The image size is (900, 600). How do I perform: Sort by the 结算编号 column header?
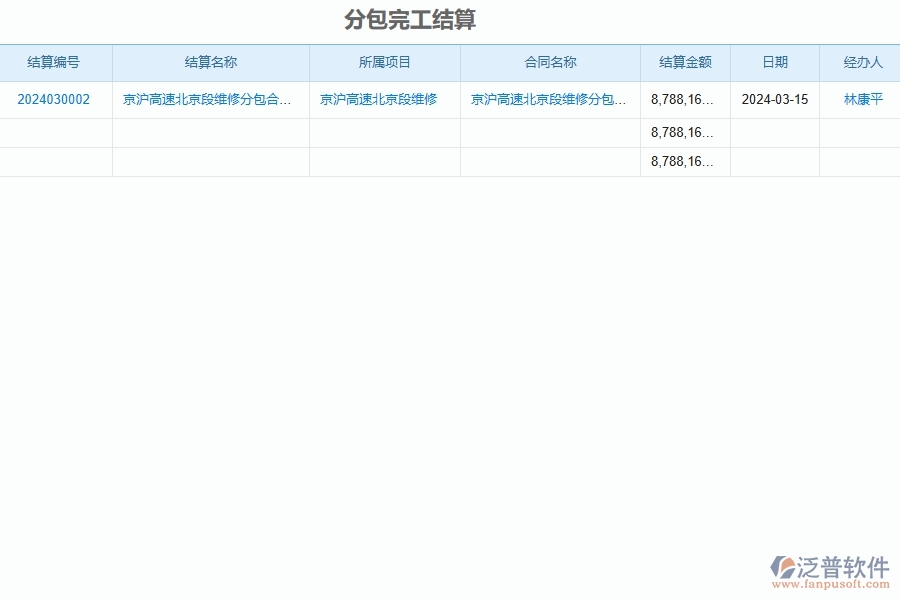tap(55, 62)
